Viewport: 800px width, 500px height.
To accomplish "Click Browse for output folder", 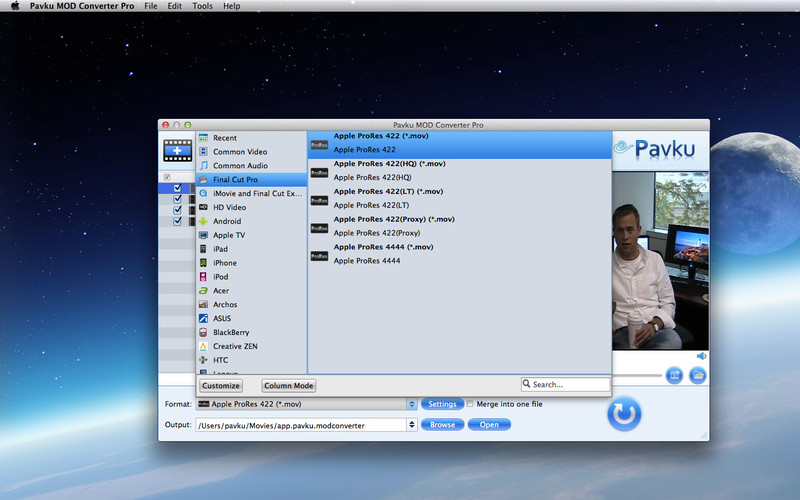I will [x=442, y=424].
